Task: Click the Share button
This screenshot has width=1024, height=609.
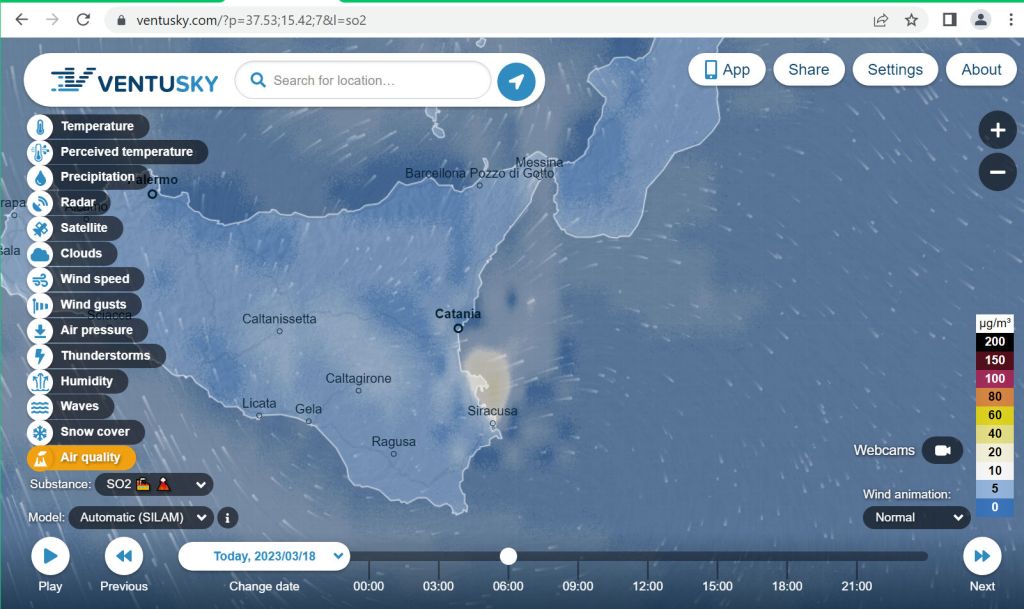Action: pyautogui.click(x=808, y=70)
